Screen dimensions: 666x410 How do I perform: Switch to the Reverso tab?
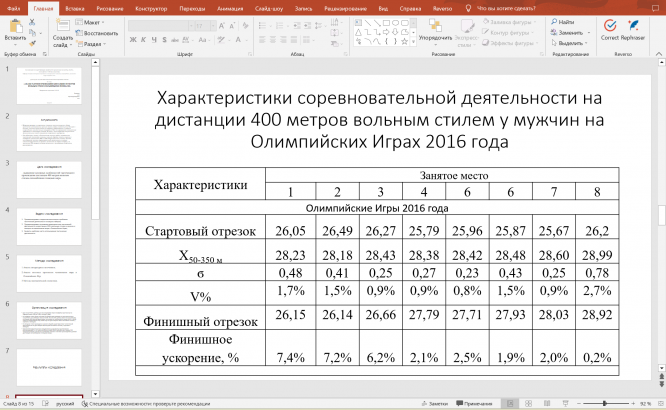442,8
